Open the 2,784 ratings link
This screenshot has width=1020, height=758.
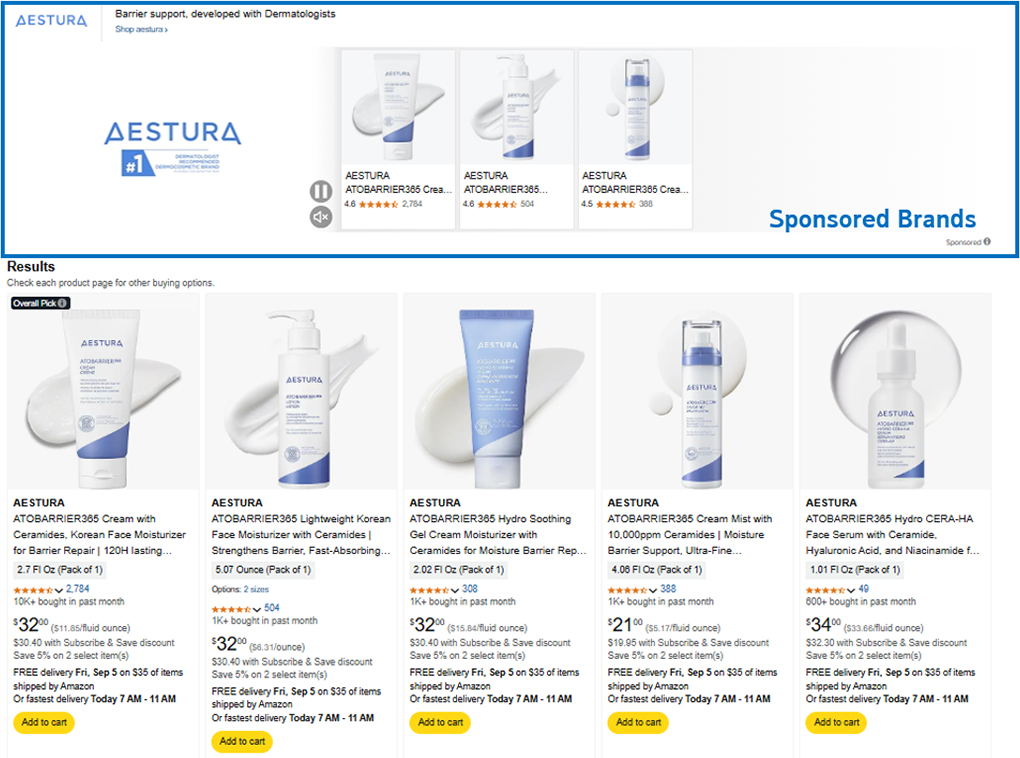pos(77,589)
